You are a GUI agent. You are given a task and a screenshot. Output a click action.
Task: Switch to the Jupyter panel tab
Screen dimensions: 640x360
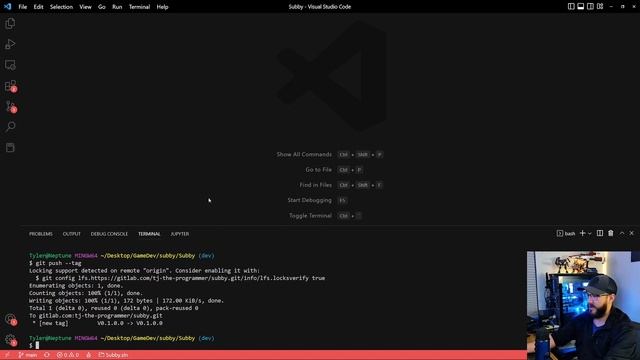click(x=180, y=234)
